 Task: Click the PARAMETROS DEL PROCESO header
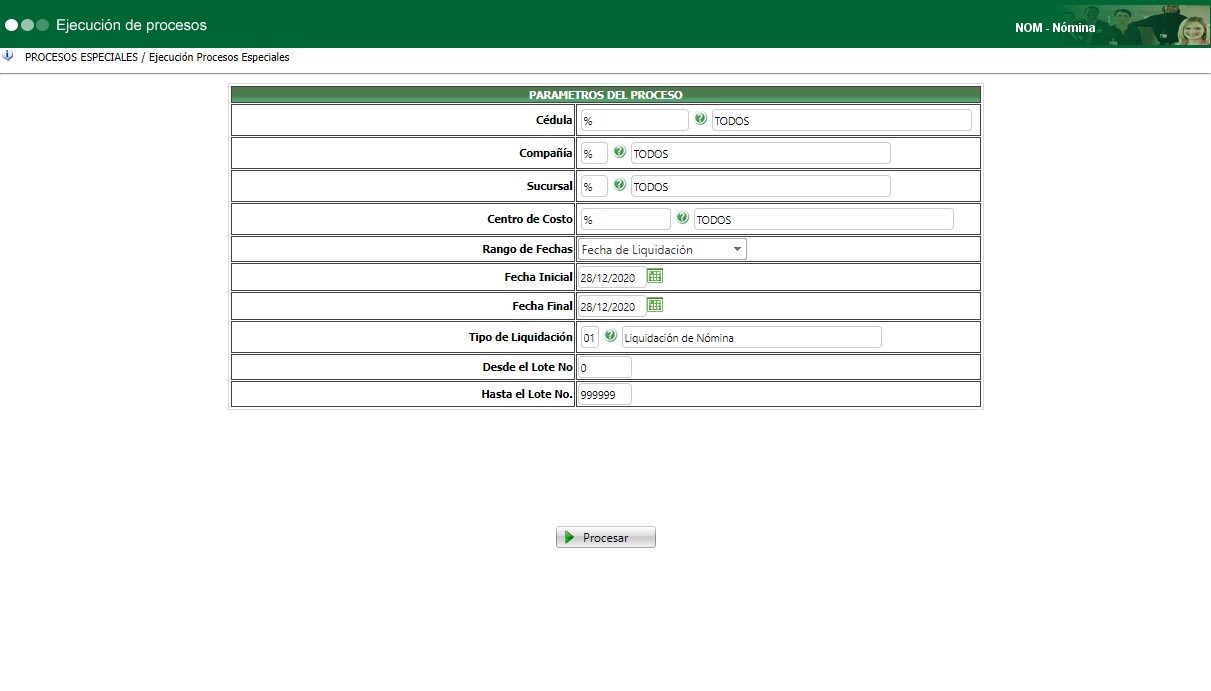(x=606, y=95)
